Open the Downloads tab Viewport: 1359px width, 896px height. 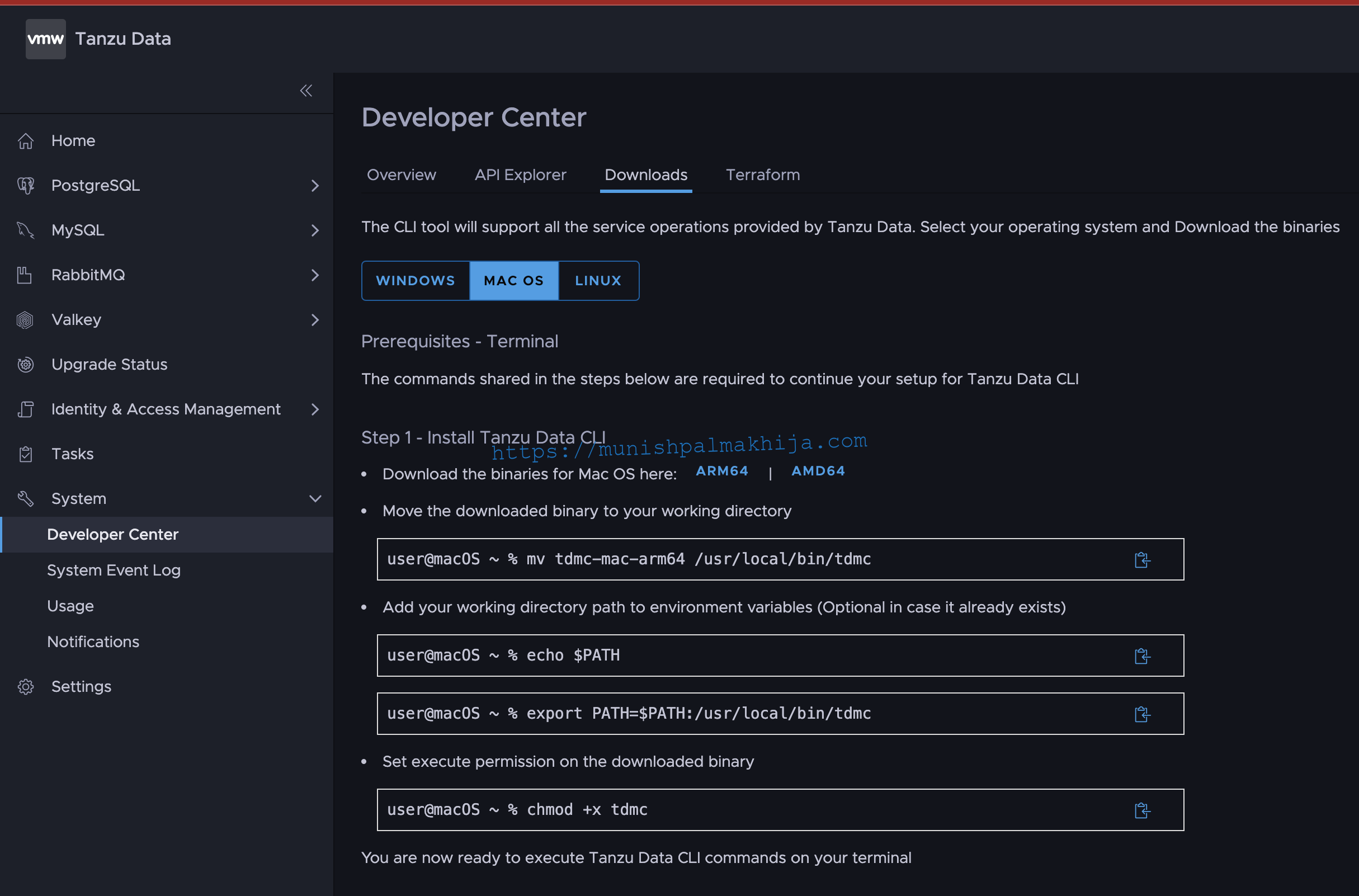[x=646, y=175]
